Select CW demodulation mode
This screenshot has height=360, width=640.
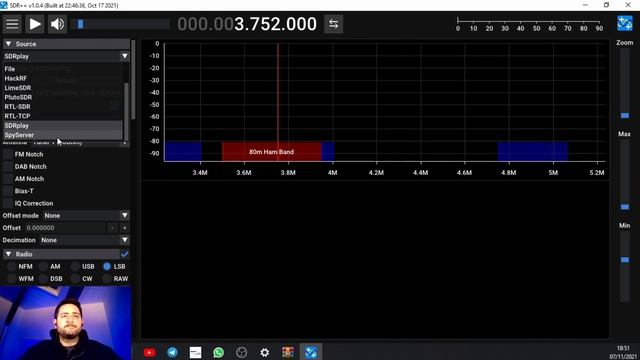(x=75, y=279)
